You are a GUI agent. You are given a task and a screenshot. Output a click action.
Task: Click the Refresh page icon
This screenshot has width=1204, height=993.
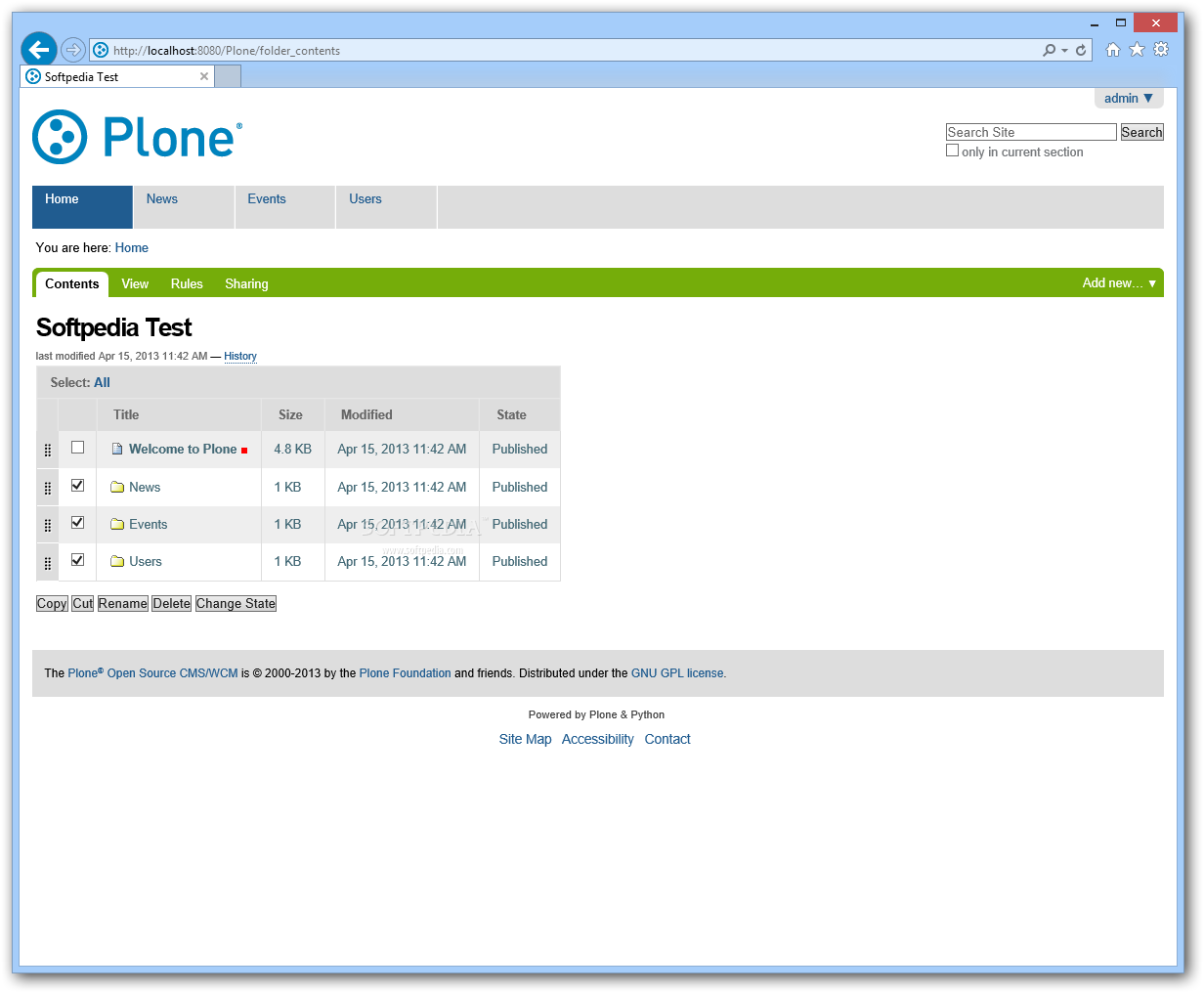1081,50
